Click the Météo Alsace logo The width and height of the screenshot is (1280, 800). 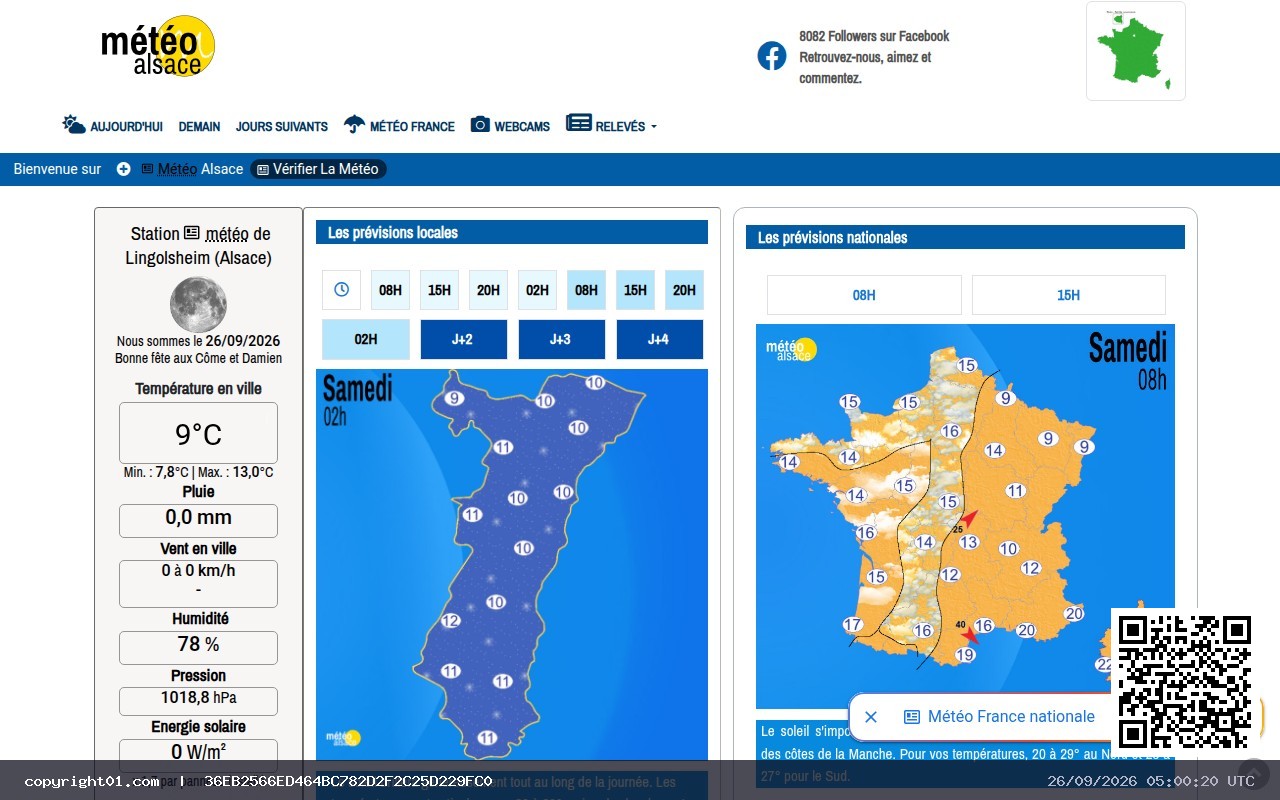pyautogui.click(x=158, y=47)
